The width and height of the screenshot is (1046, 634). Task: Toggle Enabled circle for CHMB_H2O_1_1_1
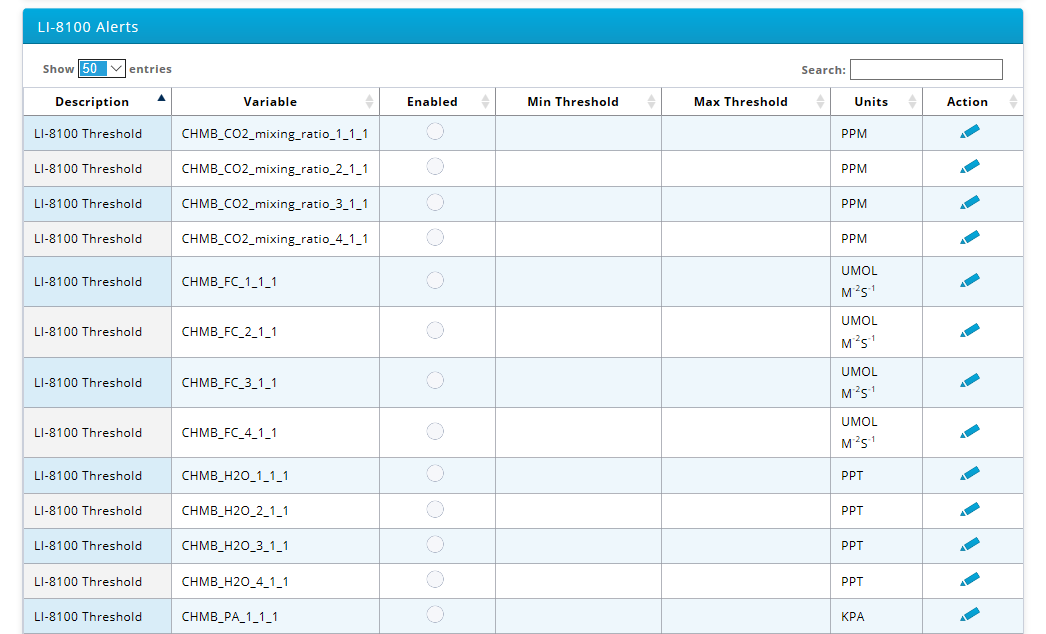point(435,474)
